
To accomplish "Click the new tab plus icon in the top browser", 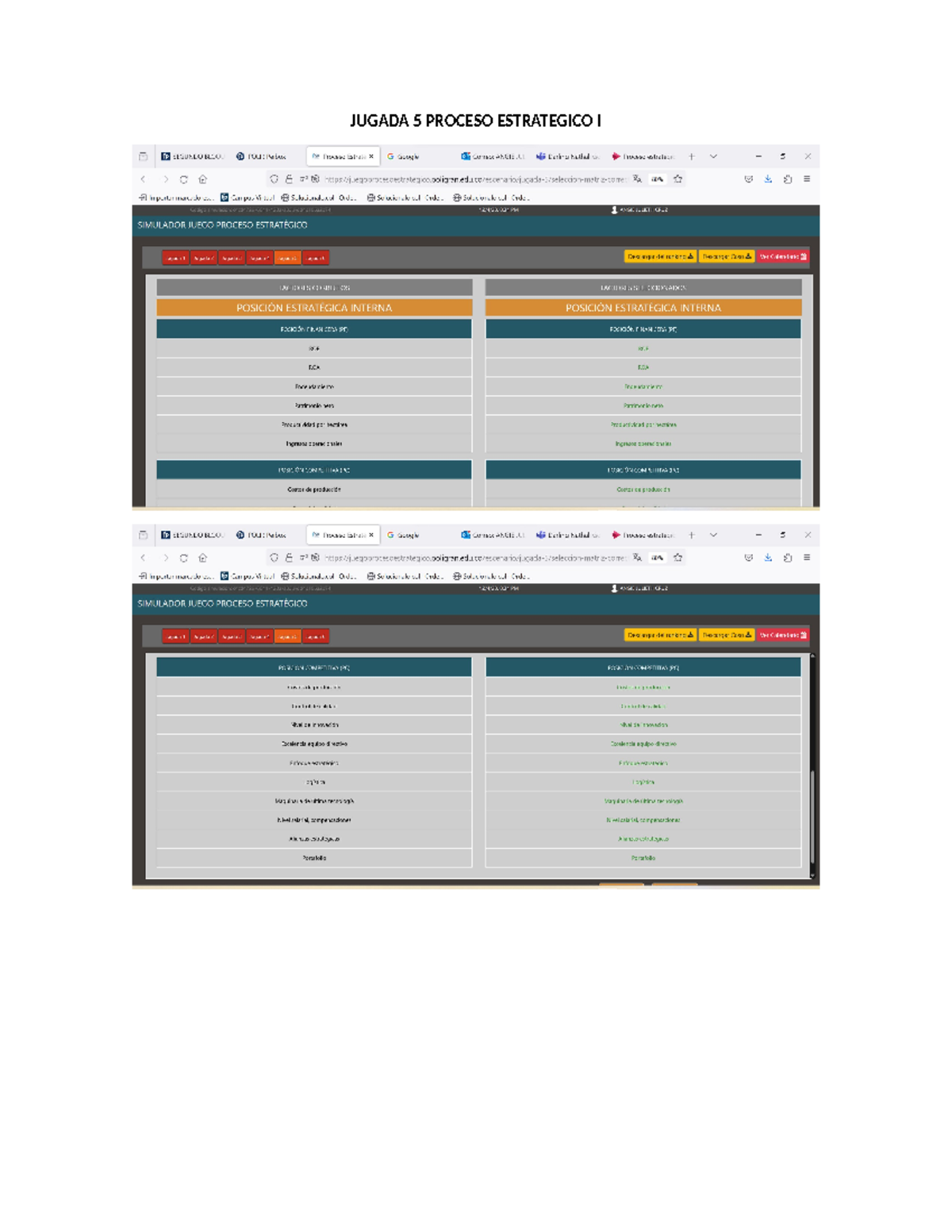I will coord(692,156).
